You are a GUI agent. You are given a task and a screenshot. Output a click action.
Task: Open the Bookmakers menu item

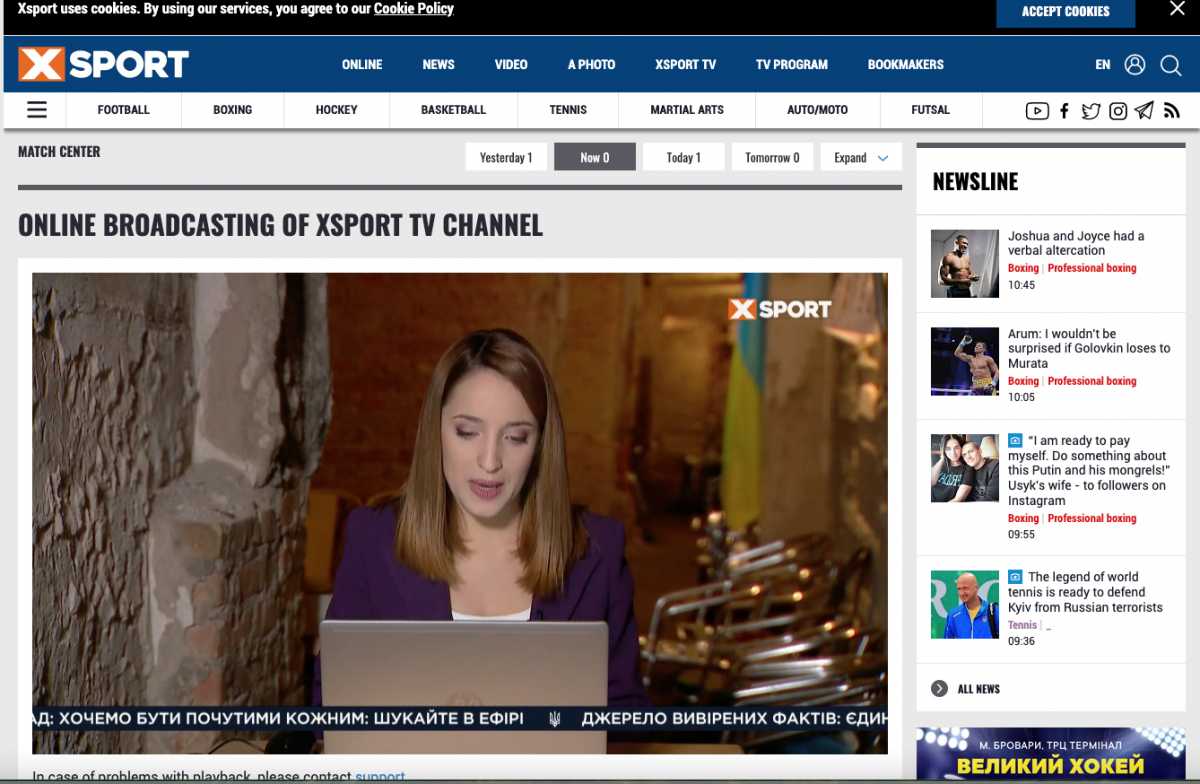906,64
